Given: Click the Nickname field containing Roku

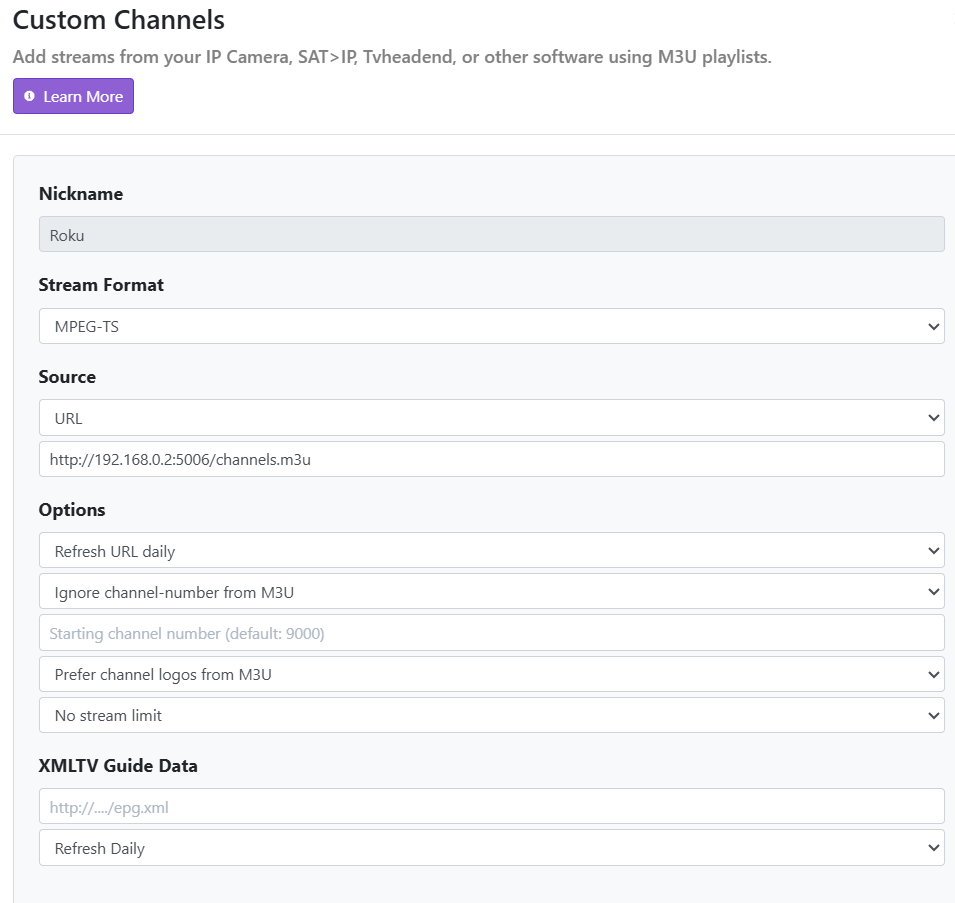Looking at the screenshot, I should (x=491, y=235).
